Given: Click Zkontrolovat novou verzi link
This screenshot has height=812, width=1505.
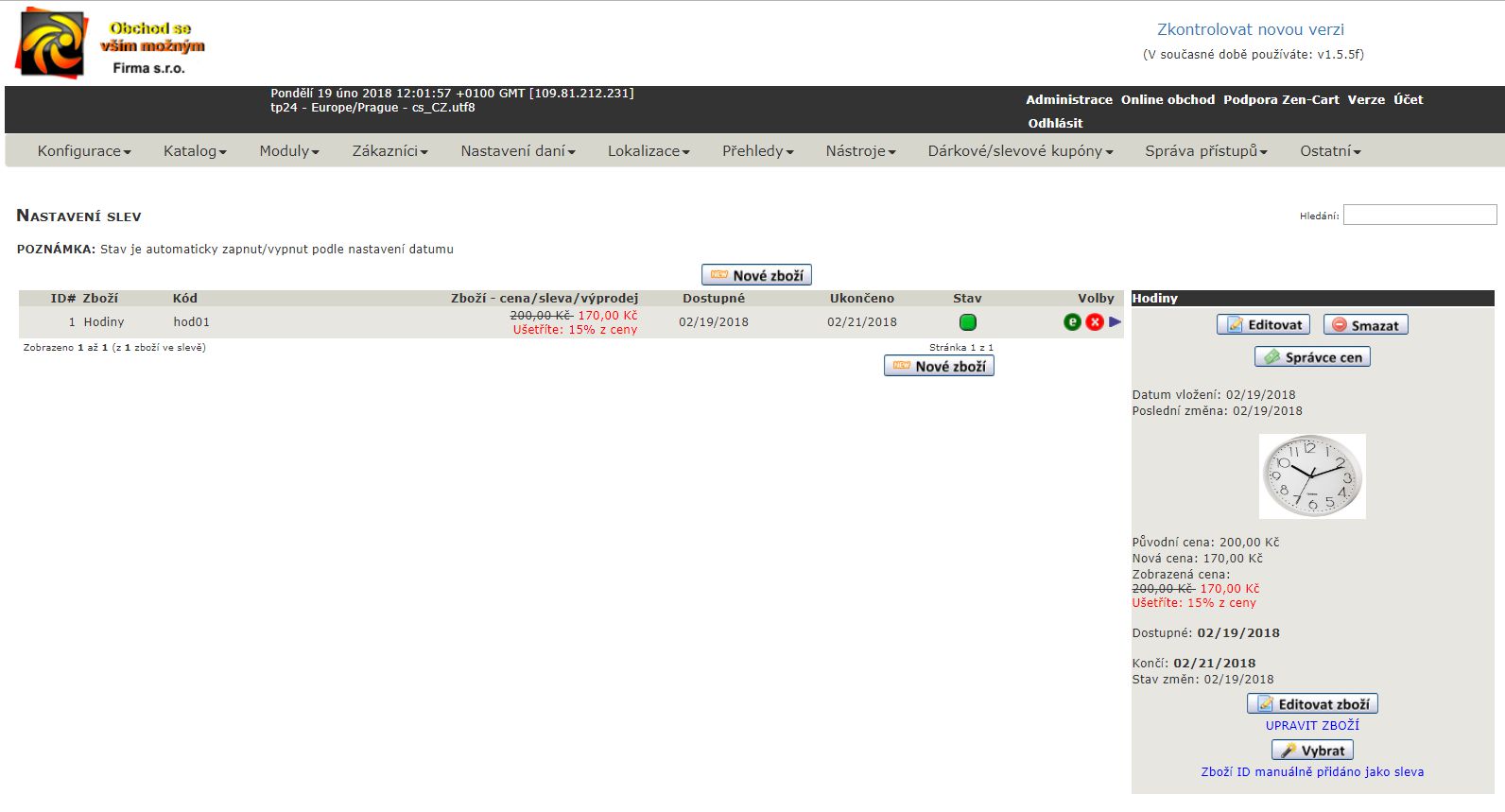Looking at the screenshot, I should pos(1250,29).
